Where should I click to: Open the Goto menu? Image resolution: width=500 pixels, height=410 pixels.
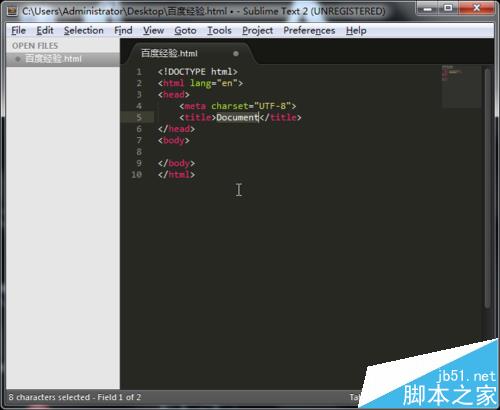185,31
